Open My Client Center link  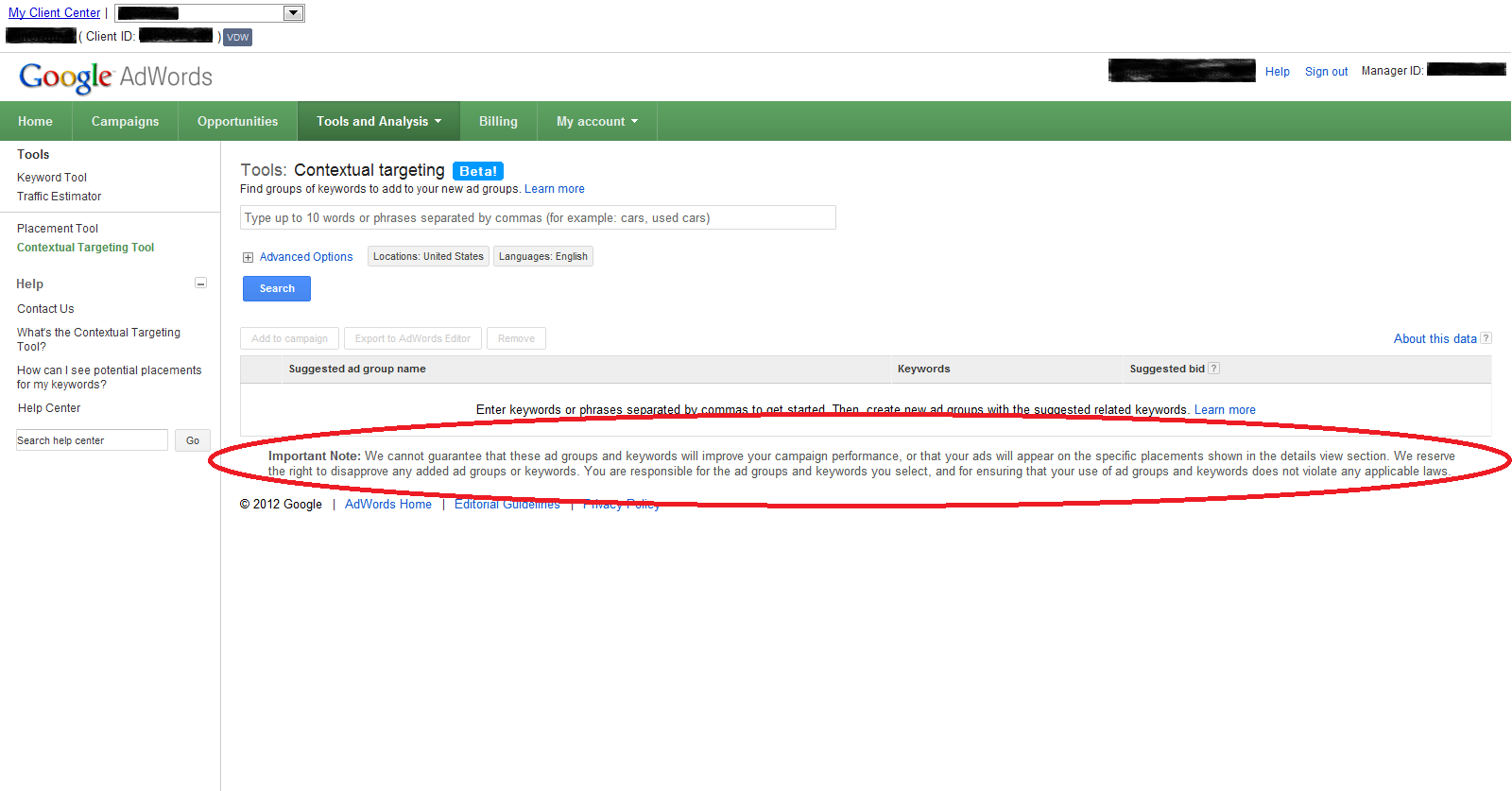[55, 13]
